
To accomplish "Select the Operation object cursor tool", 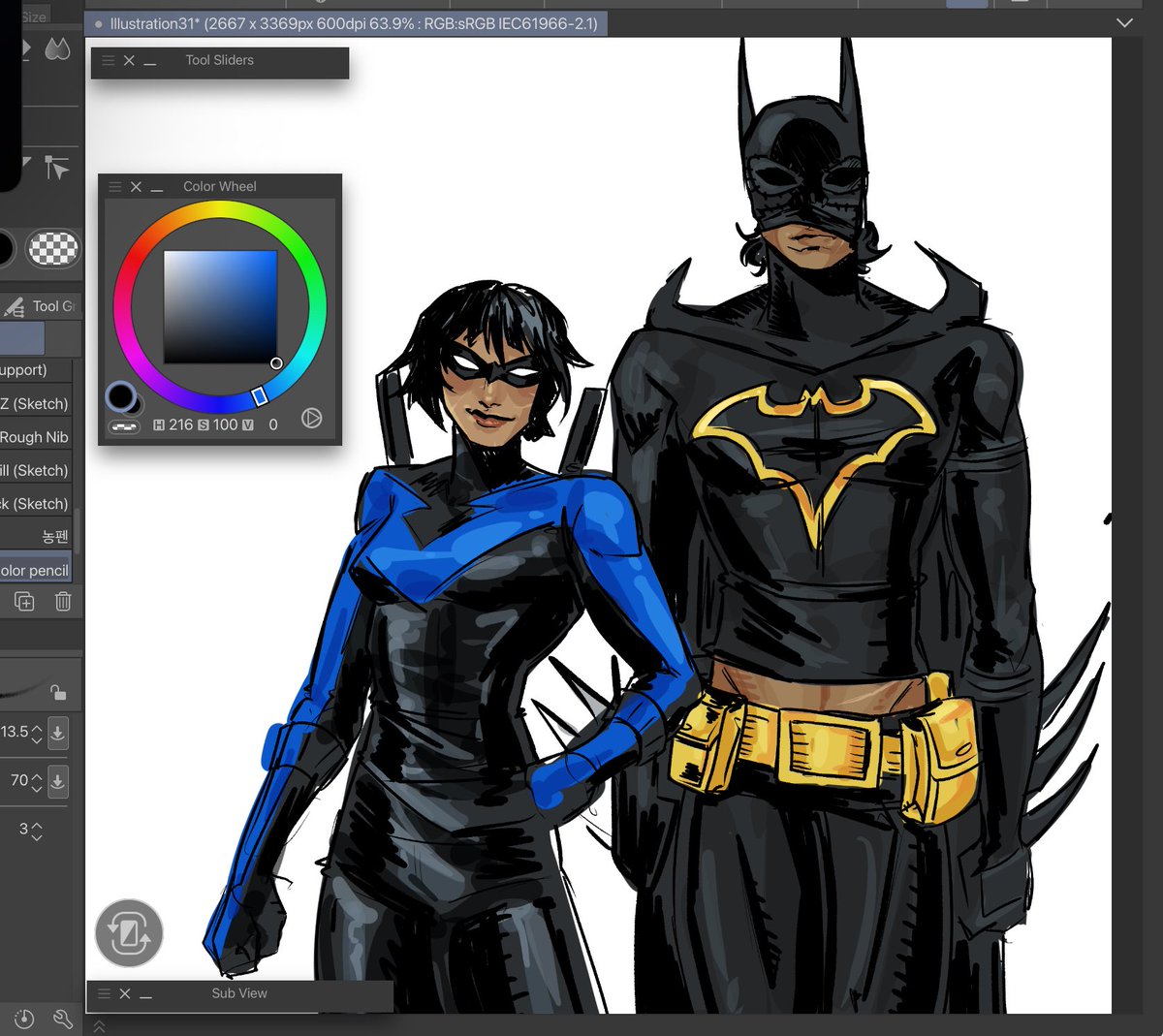I will 57,169.
